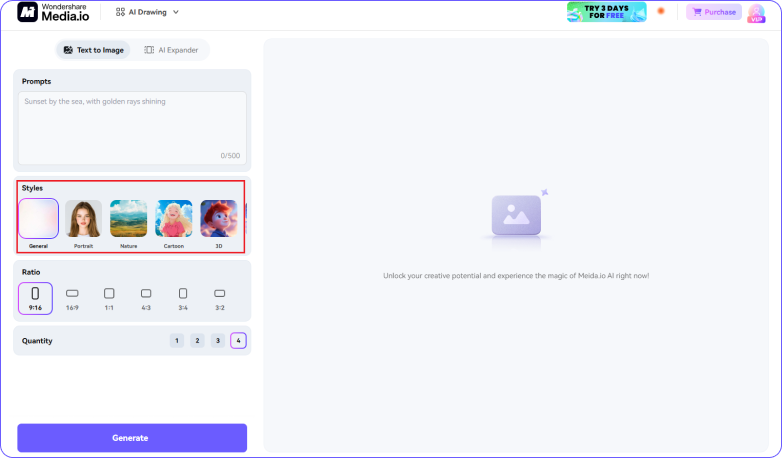Click into the Prompts text box
The width and height of the screenshot is (782, 458).
click(132, 127)
